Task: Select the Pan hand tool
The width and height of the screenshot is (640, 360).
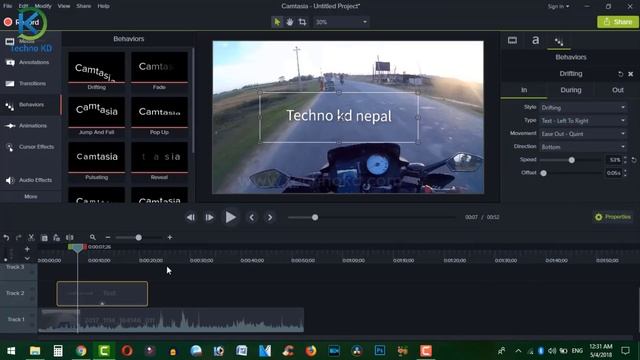Action: point(289,22)
